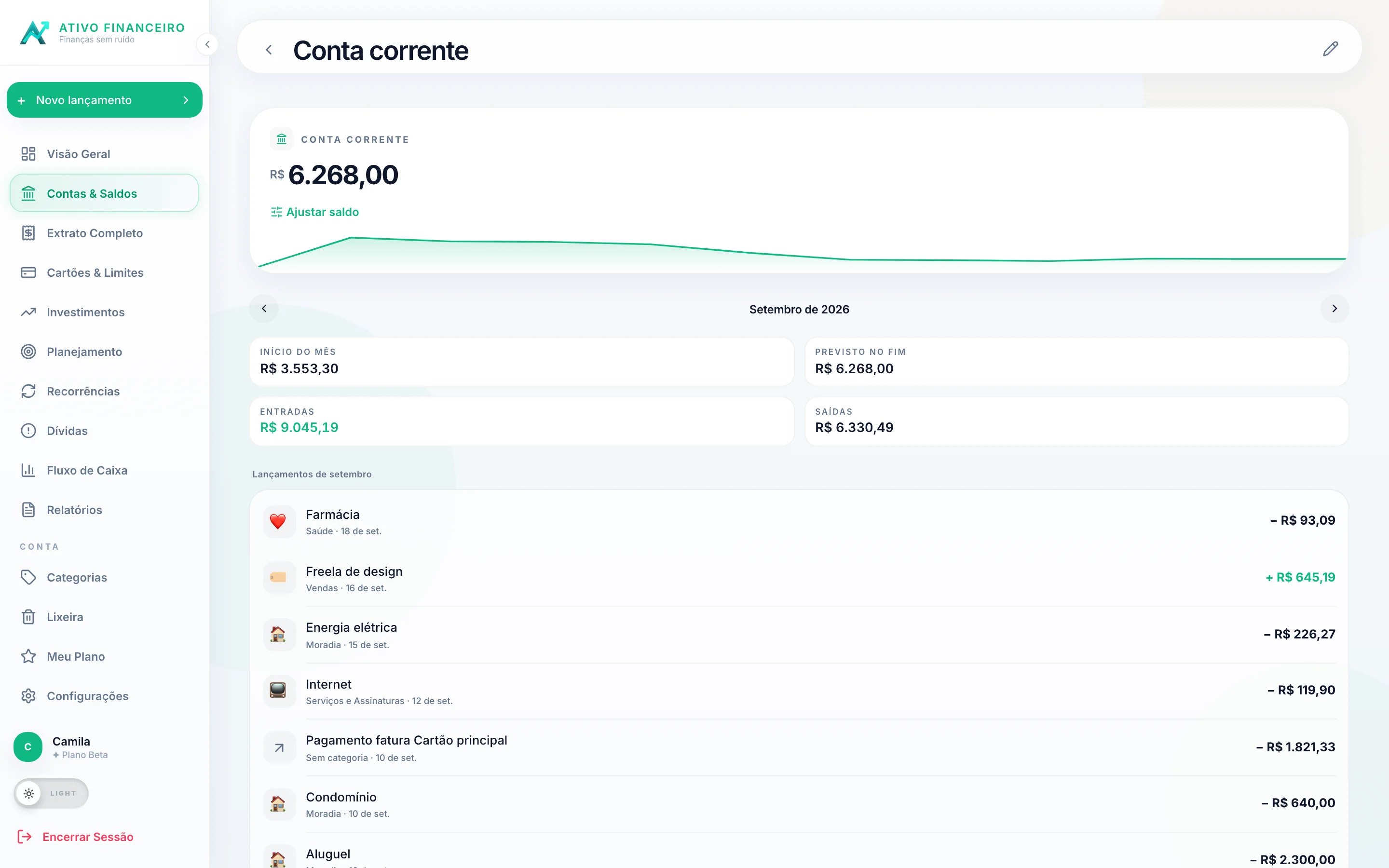Collapse the sidebar with the chevron button
The height and width of the screenshot is (868, 1389).
click(207, 44)
